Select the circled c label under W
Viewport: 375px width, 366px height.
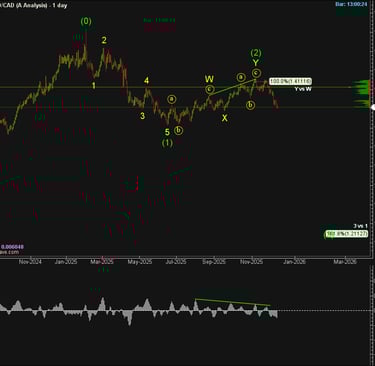coord(209,89)
